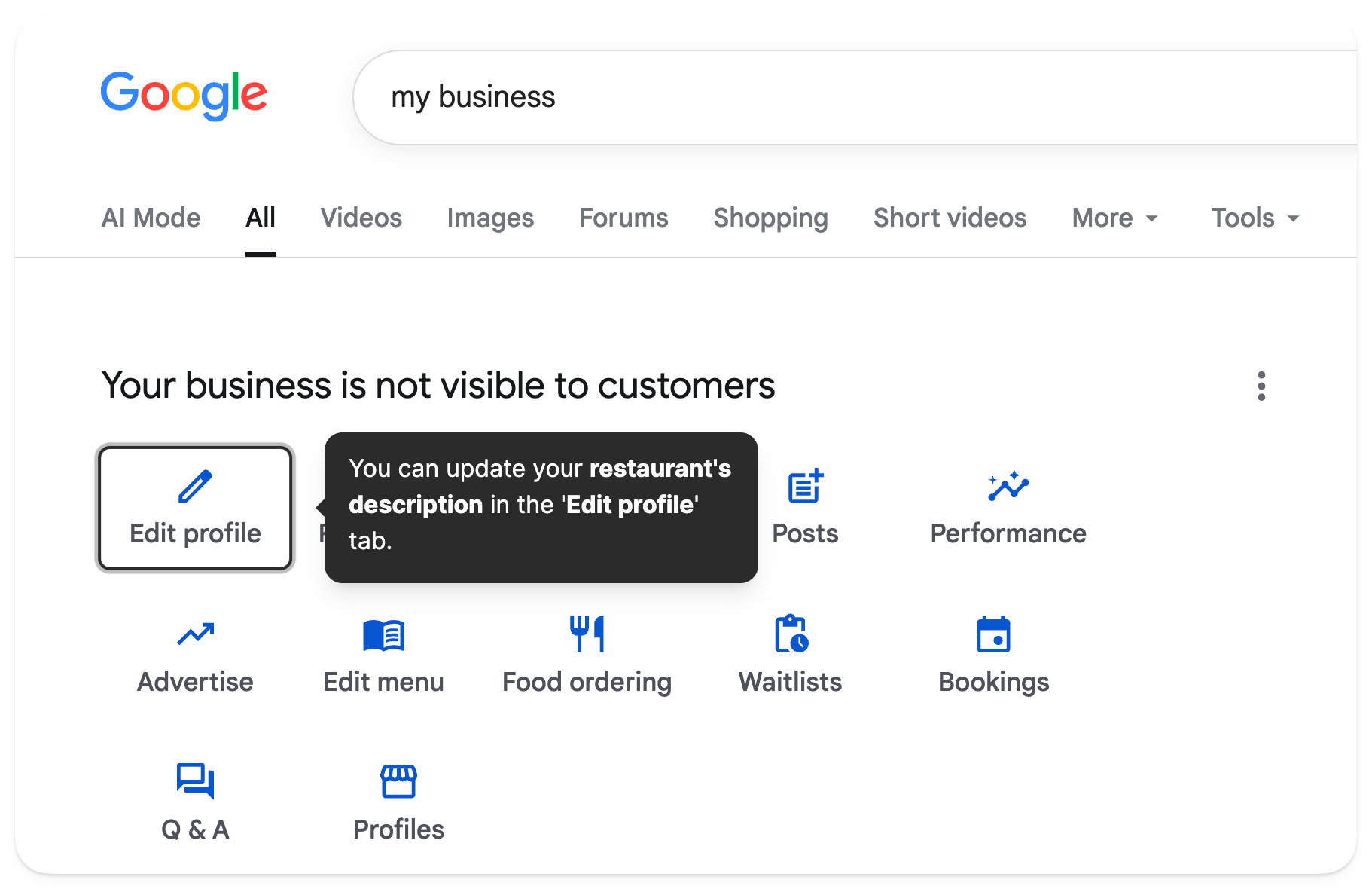The image size is (1372, 889).
Task: Open the Shopping tab
Action: [x=771, y=218]
